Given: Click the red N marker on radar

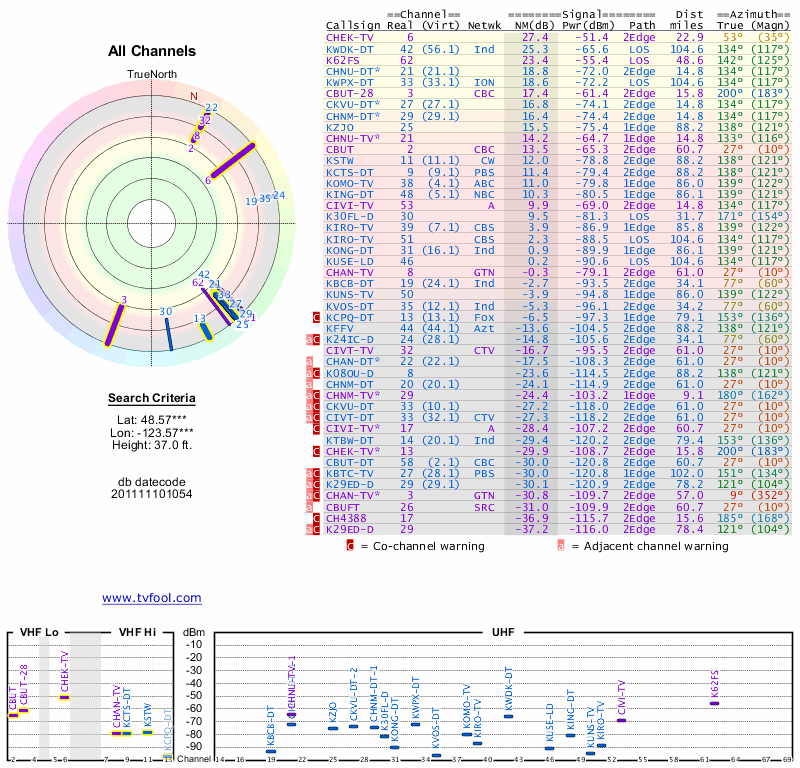Looking at the screenshot, I should (194, 97).
